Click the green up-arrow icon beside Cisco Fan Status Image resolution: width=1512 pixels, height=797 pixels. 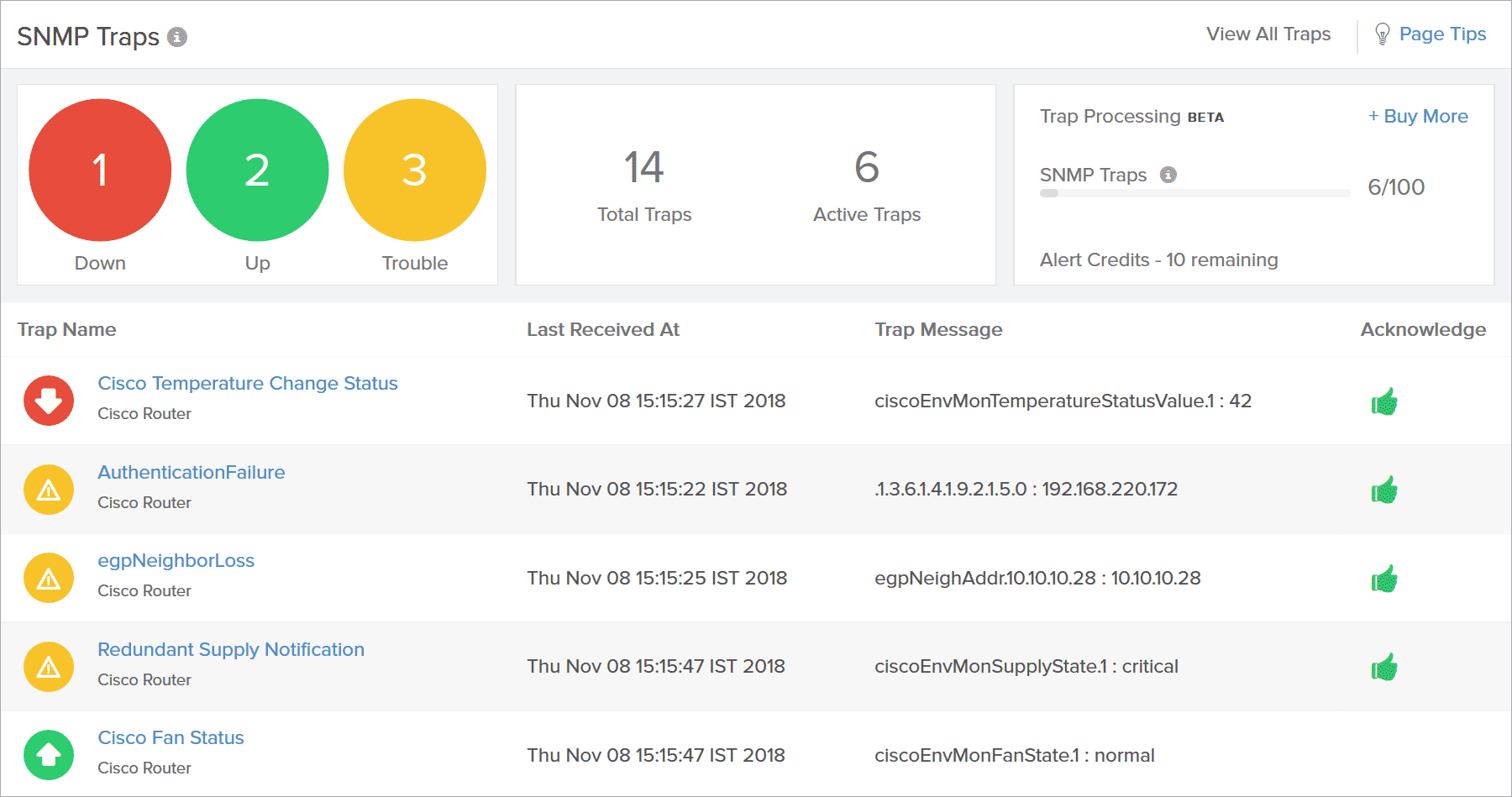(48, 755)
